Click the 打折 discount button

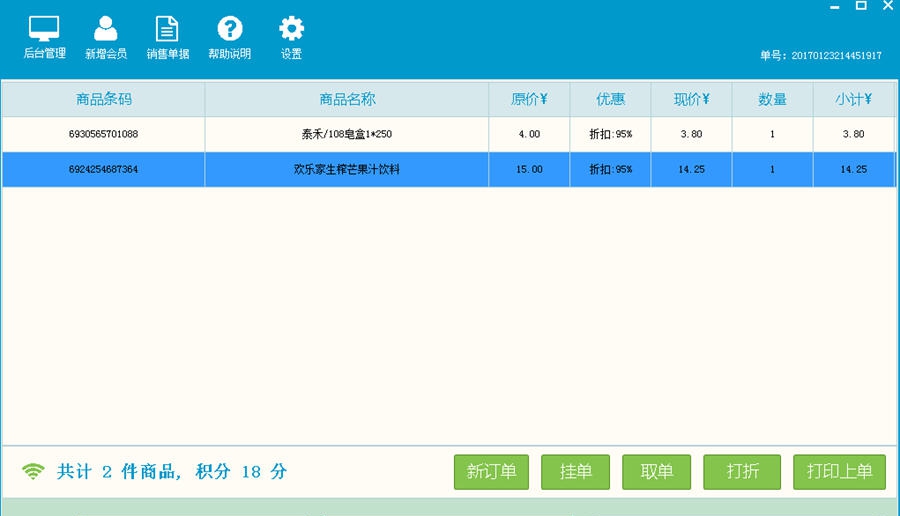[742, 472]
